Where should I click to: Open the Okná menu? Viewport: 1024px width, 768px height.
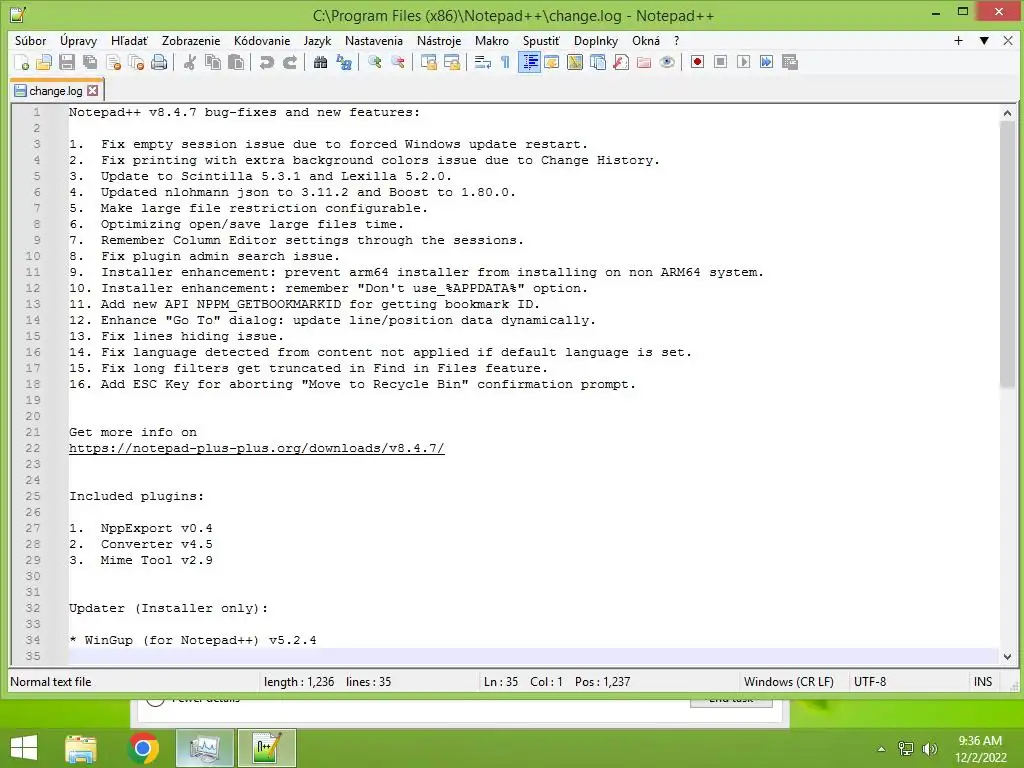646,40
